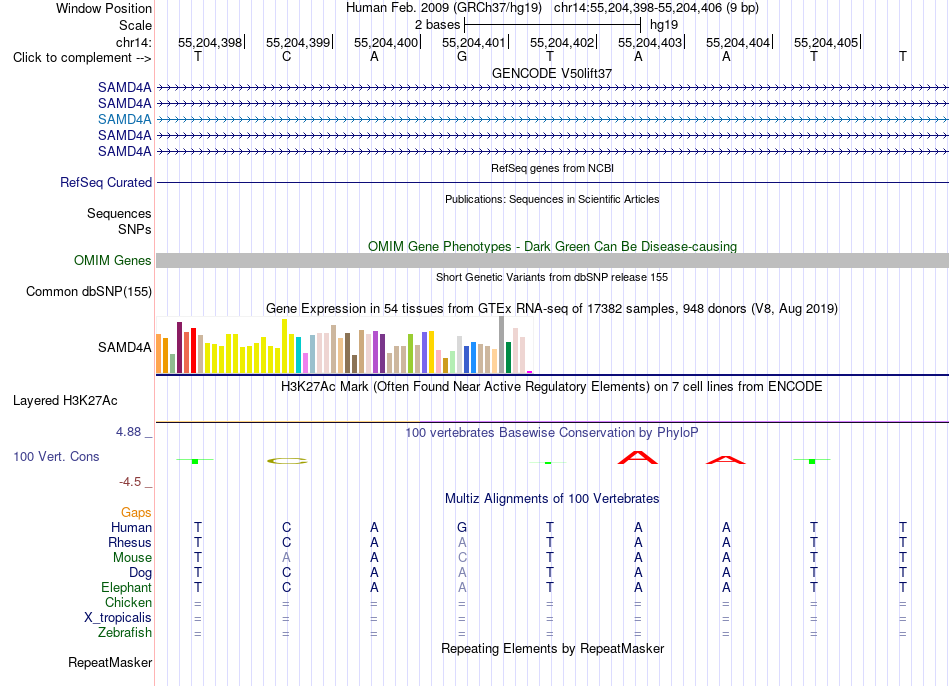The height and width of the screenshot is (686, 950).
Task: Click 'Publications: Sequences in Scientific Articles' title
Action: click(552, 199)
